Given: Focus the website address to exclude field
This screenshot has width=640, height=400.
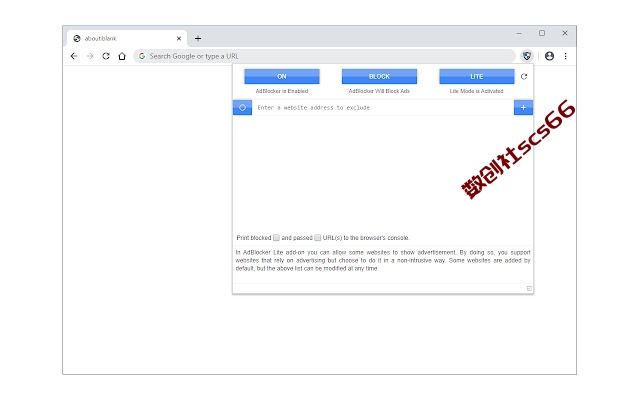Looking at the screenshot, I should pyautogui.click(x=383, y=108).
